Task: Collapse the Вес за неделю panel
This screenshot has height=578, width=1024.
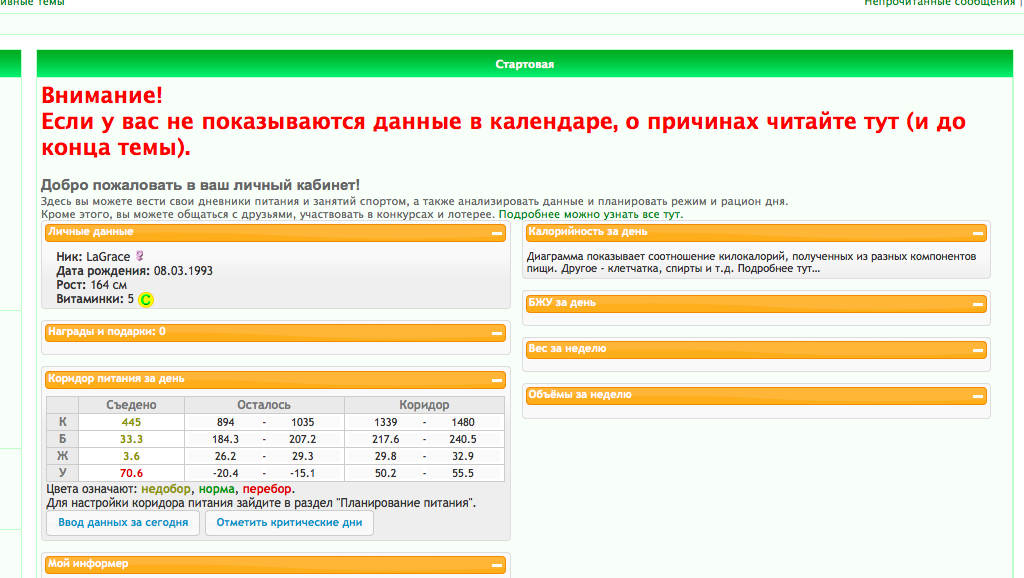Action: 978,350
